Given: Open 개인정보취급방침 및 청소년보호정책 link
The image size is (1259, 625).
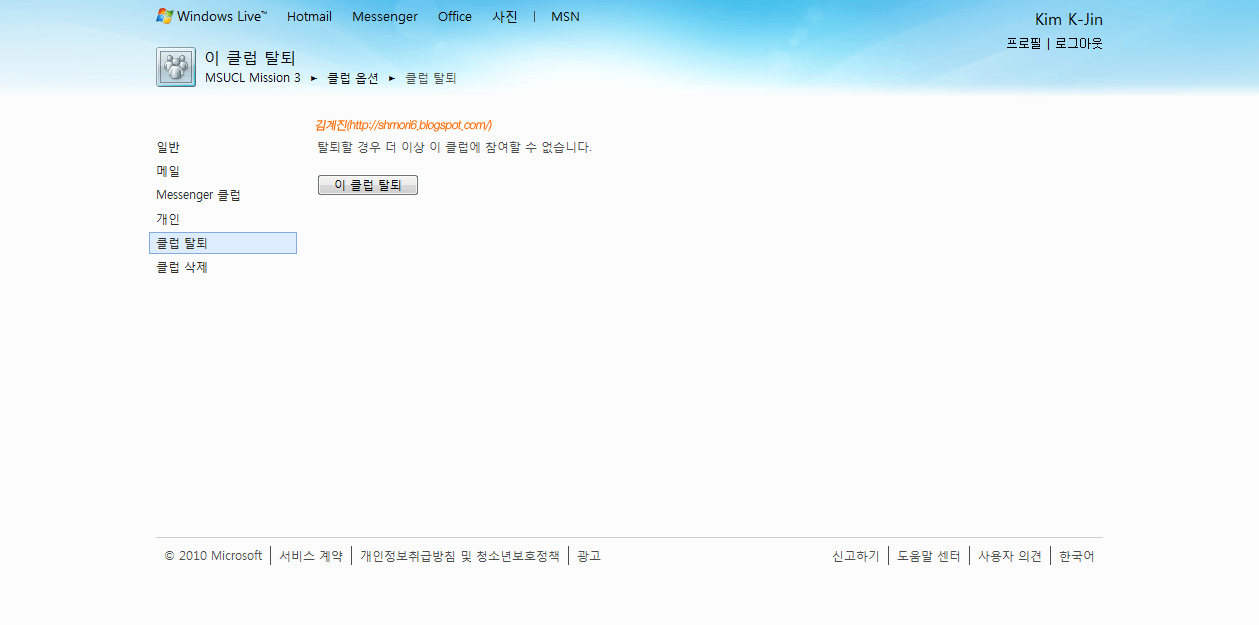Looking at the screenshot, I should [x=460, y=556].
